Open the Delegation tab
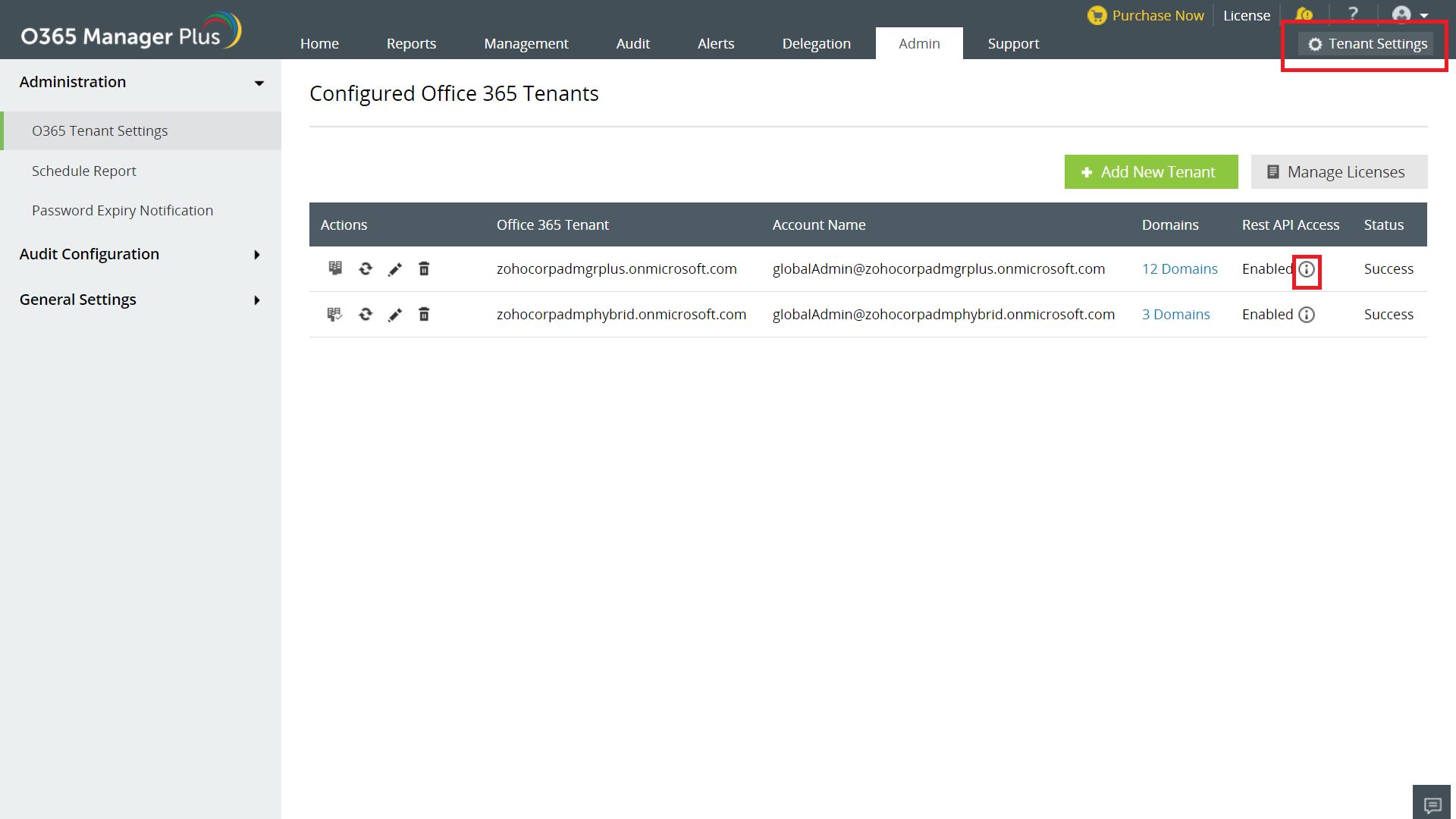 [x=816, y=44]
